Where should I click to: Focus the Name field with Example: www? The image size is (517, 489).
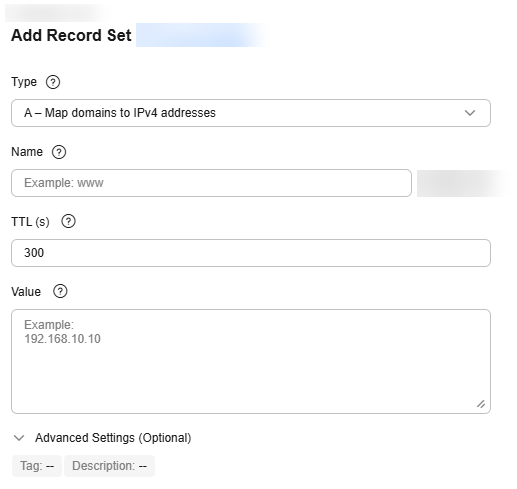211,183
